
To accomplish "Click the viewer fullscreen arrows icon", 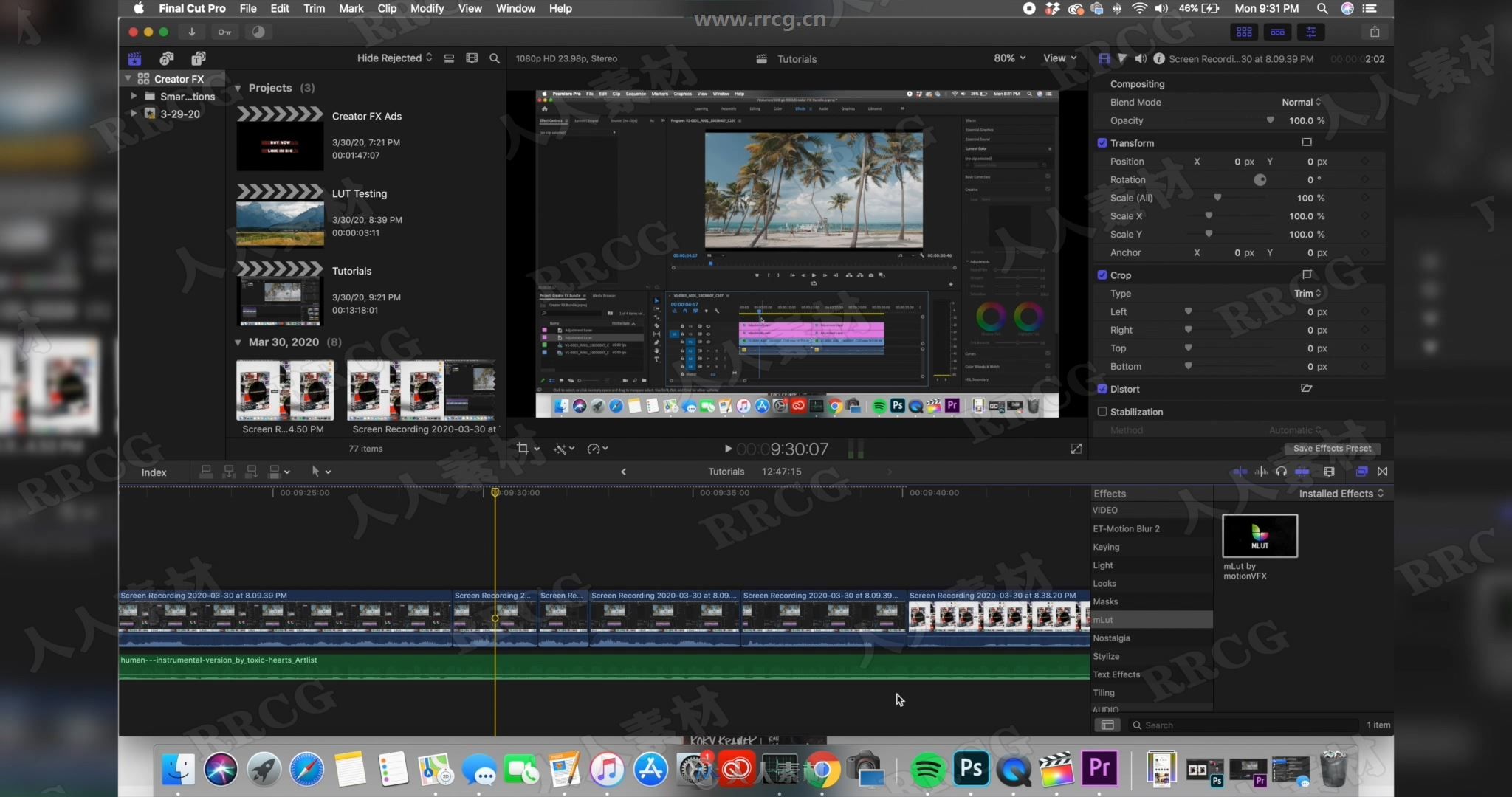I will pos(1076,449).
